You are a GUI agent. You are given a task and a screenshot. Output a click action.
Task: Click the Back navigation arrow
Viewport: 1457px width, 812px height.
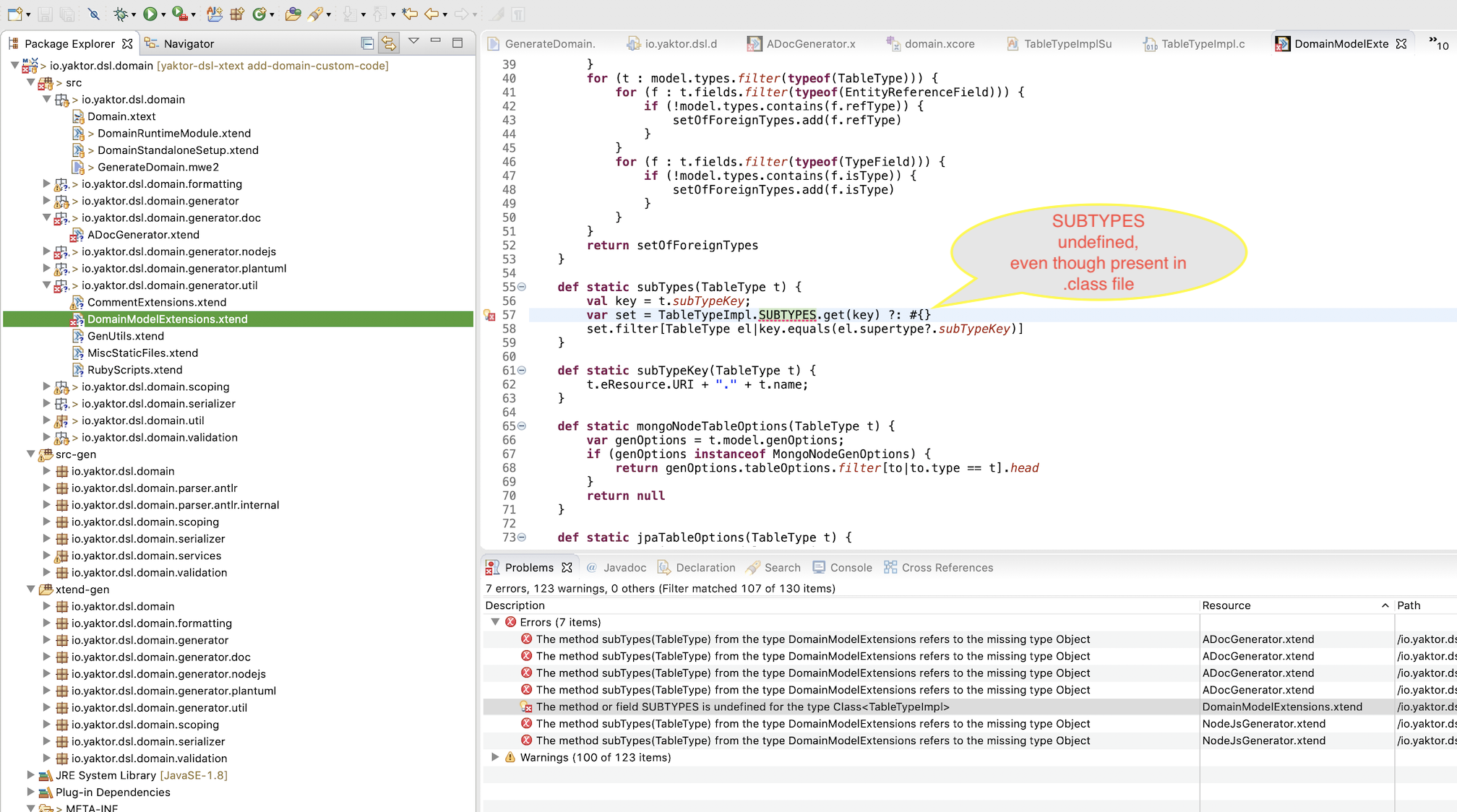coord(431,14)
